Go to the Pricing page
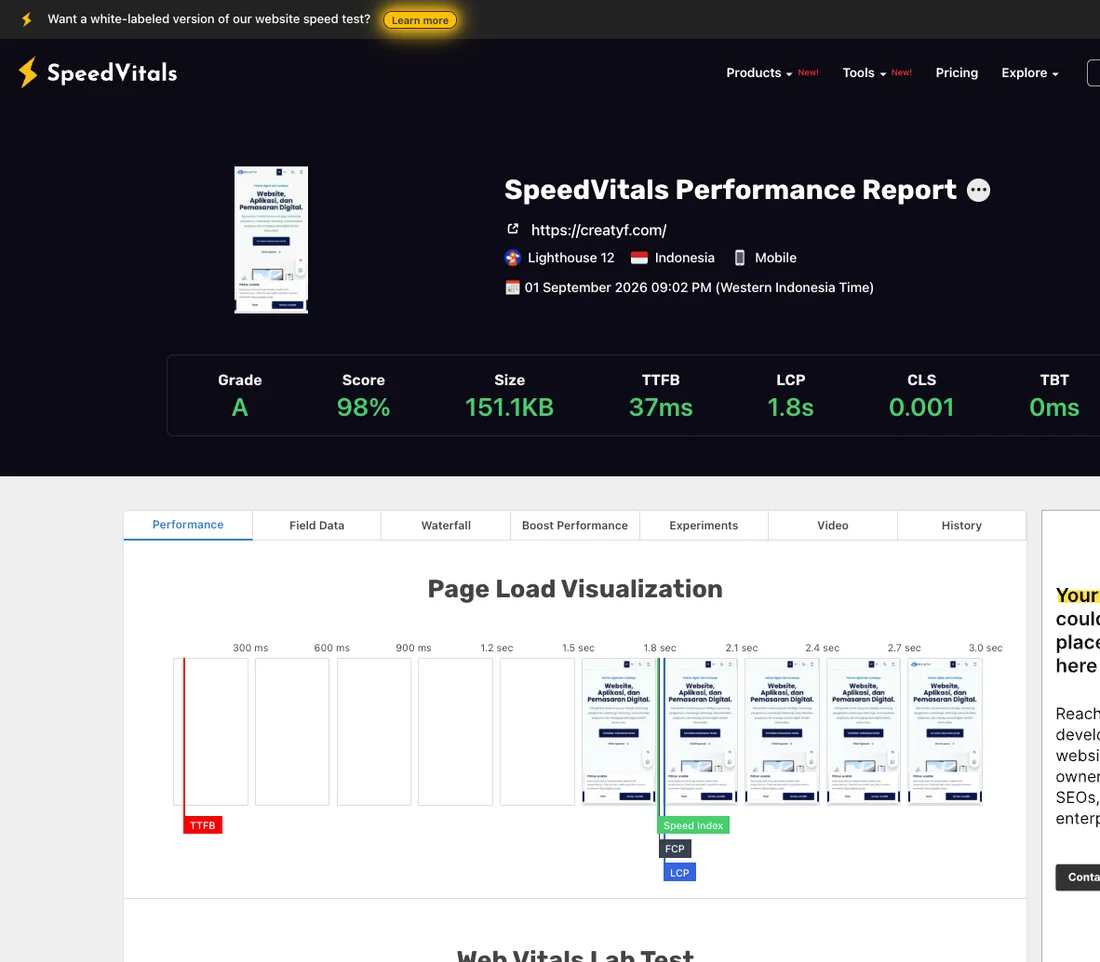 956,73
